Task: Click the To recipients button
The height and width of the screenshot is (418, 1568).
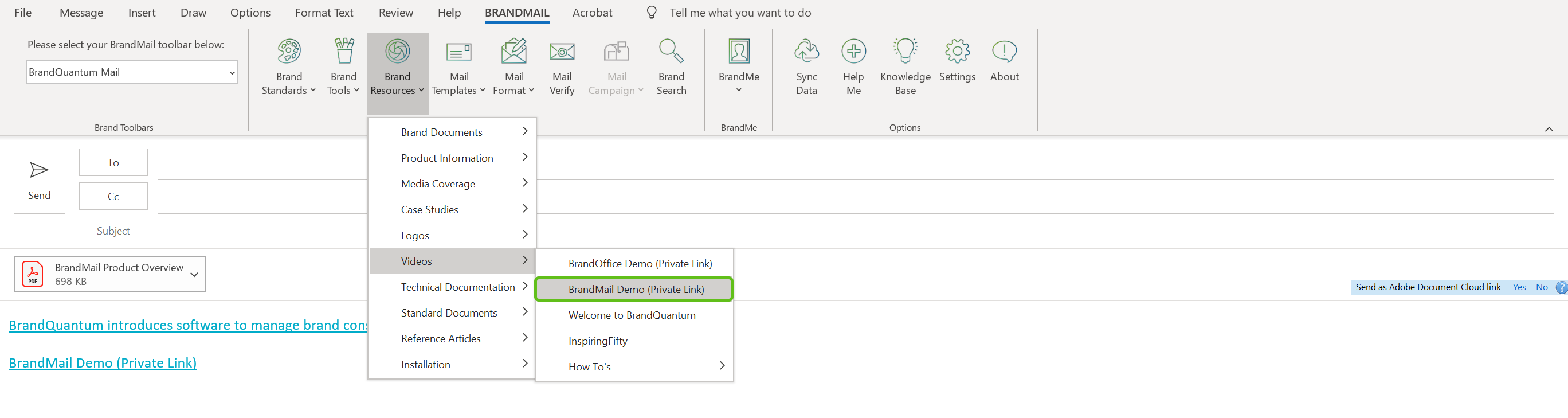Action: click(113, 163)
